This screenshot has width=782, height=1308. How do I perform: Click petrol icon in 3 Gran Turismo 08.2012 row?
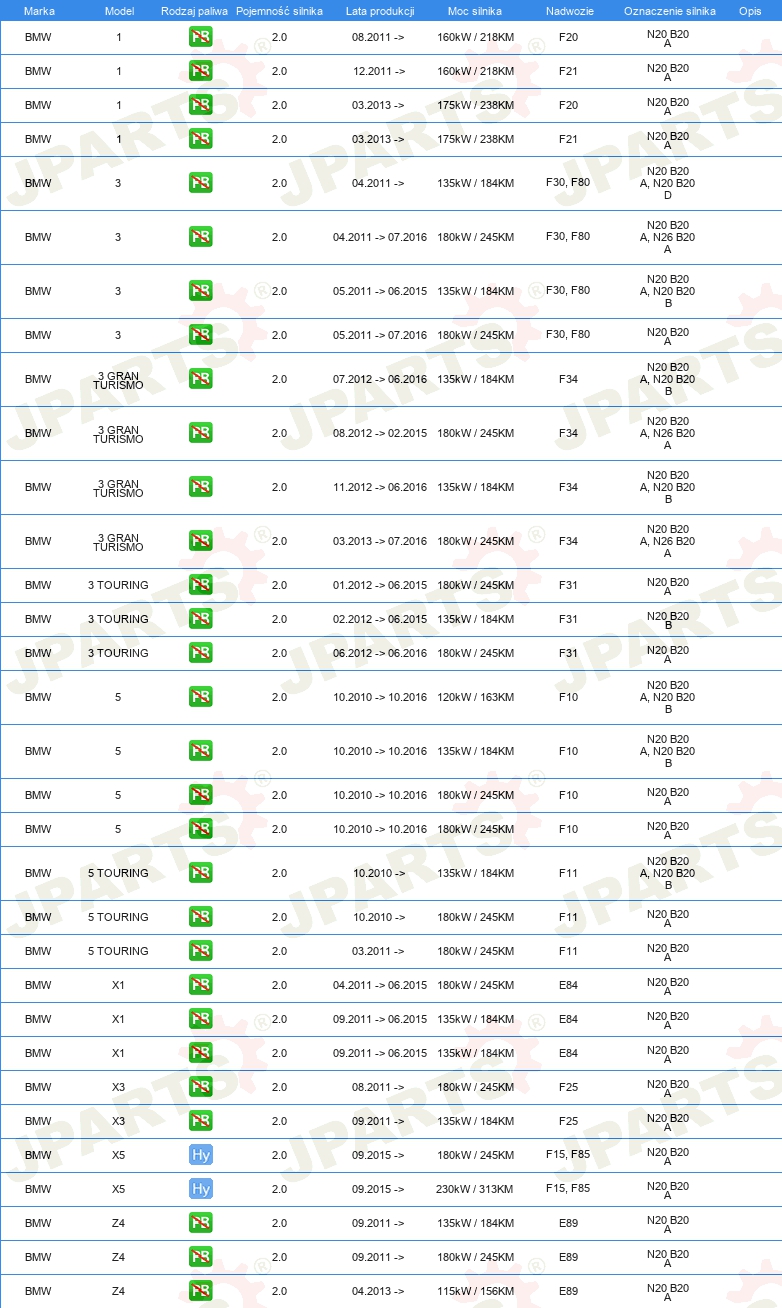pos(201,433)
